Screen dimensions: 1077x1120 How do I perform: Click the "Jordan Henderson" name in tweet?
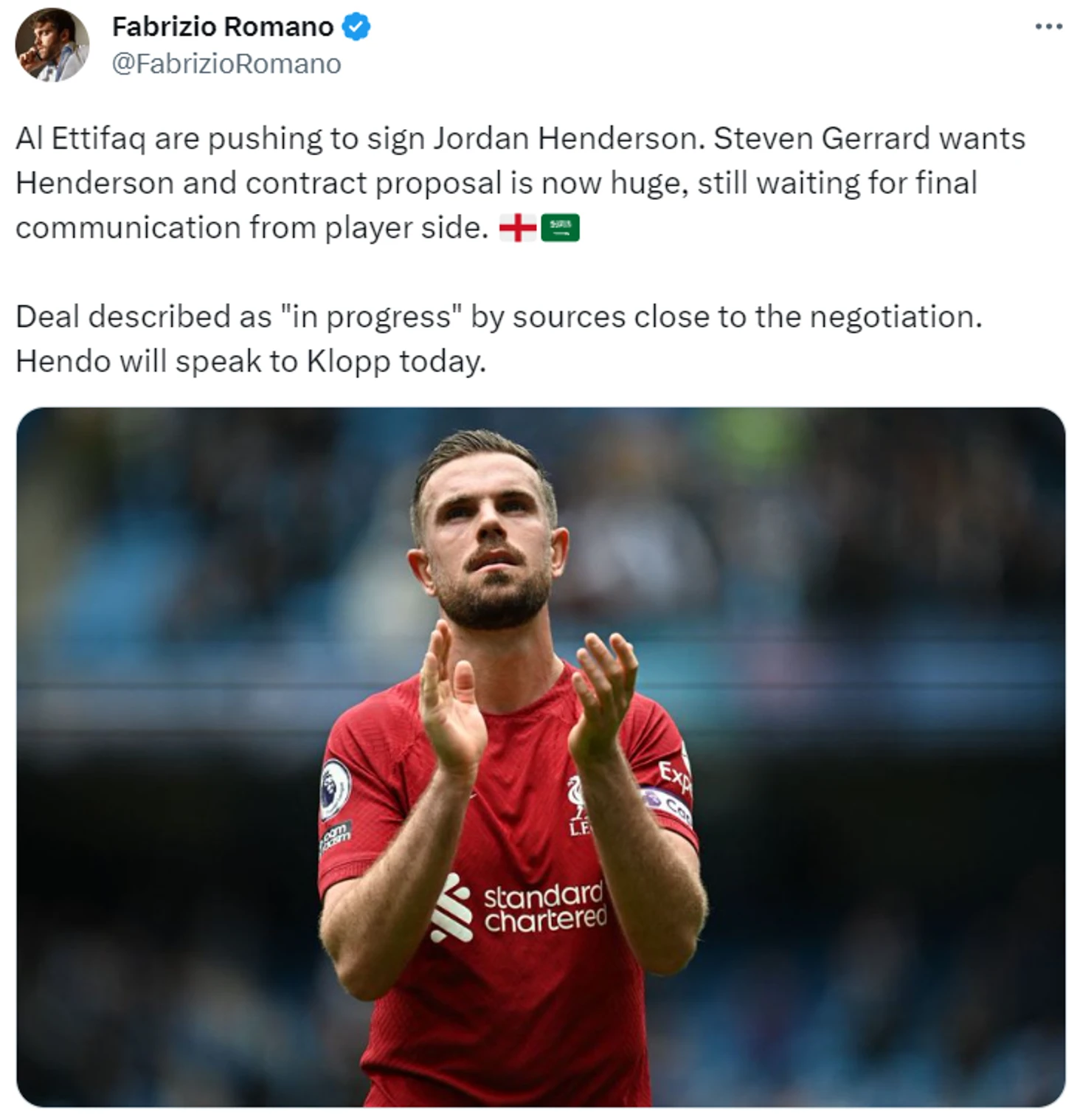point(567,139)
